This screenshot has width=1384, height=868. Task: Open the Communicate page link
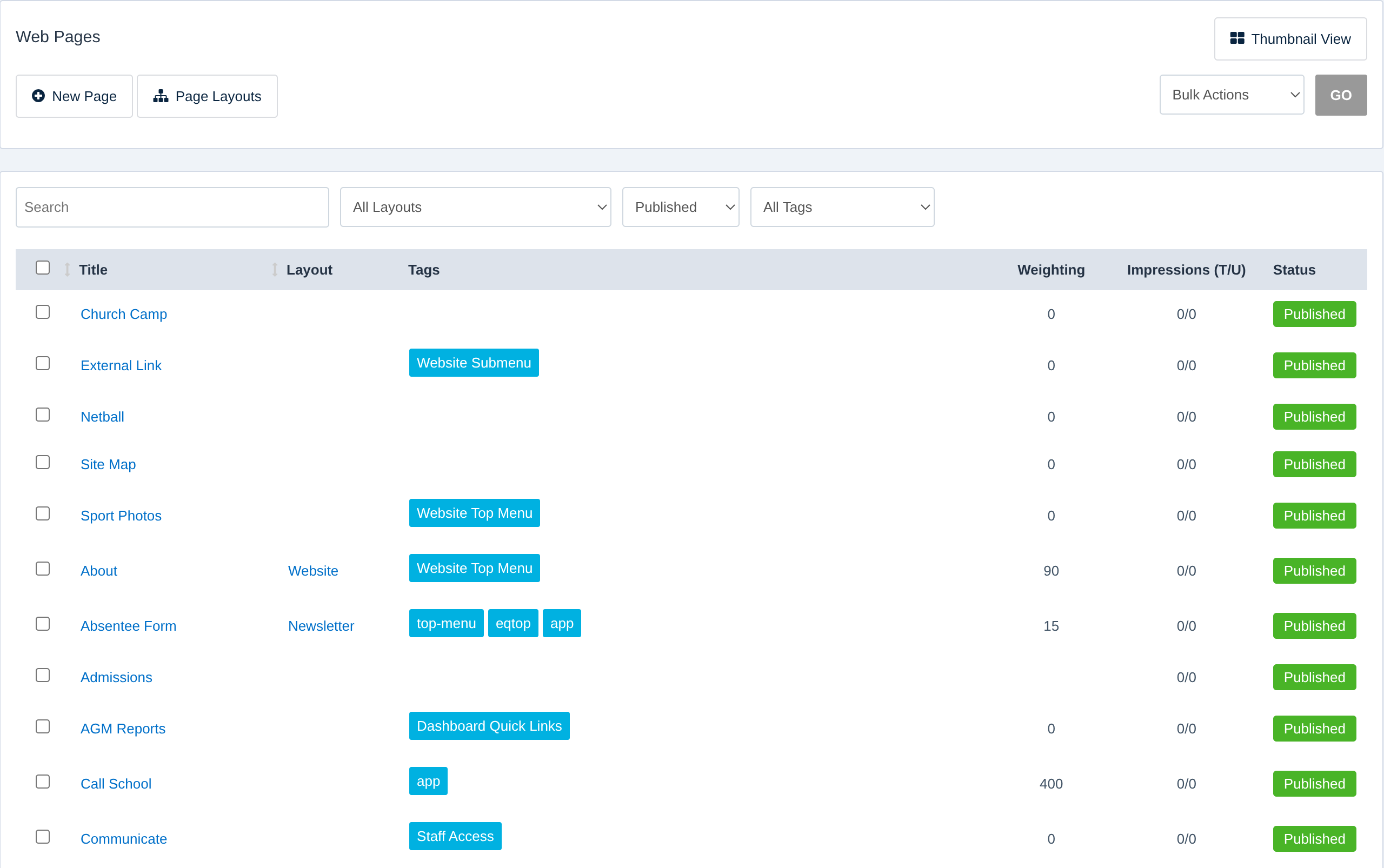coord(124,838)
